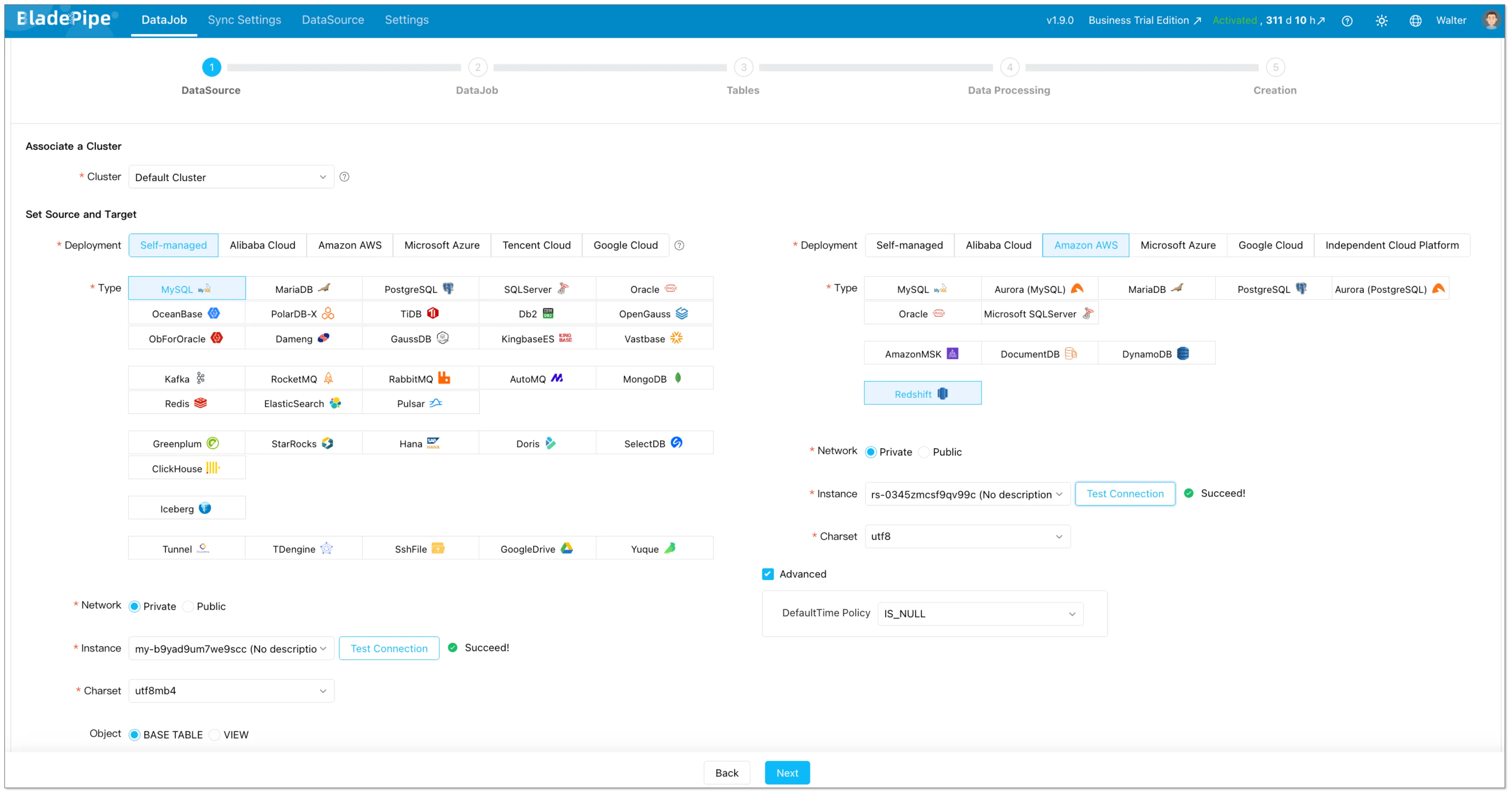The height and width of the screenshot is (795, 1512).
Task: Open activation time remaining link
Action: (x=1295, y=20)
